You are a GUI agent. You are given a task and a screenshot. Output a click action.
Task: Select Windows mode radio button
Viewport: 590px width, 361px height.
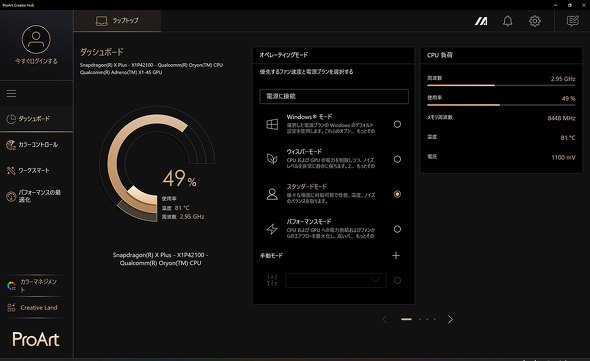coord(397,124)
